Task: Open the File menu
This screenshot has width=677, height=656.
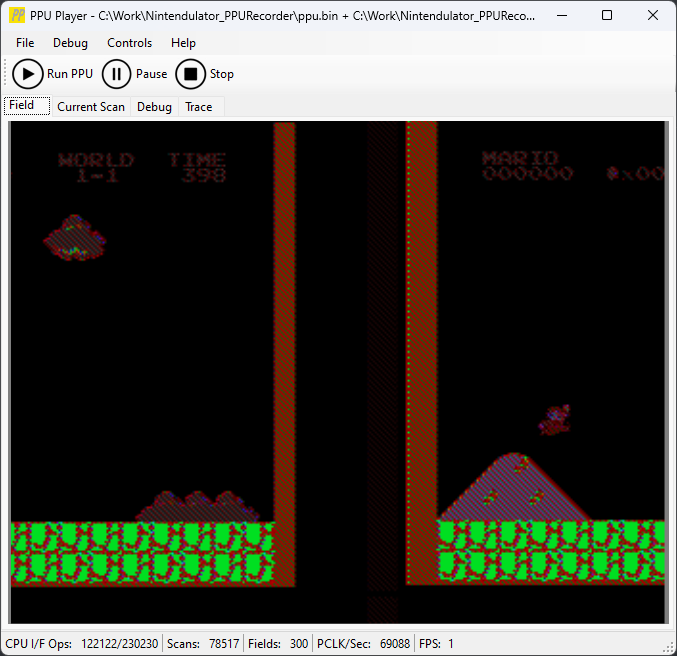Action: click(25, 43)
